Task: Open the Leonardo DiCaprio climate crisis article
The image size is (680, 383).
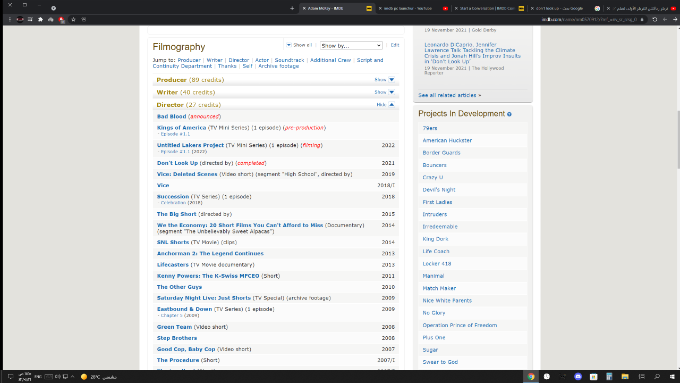Action: [x=473, y=53]
